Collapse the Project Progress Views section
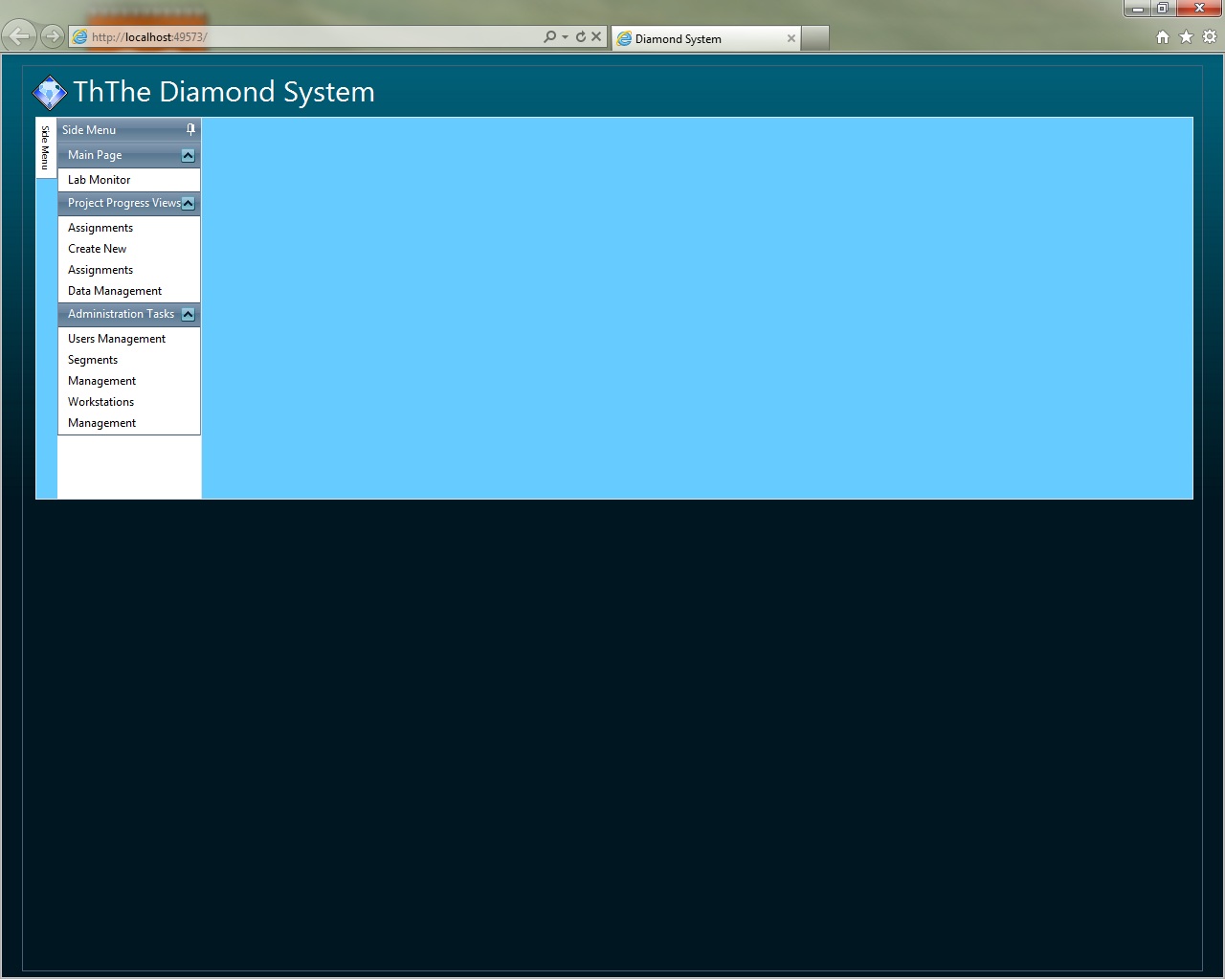 coord(189,203)
